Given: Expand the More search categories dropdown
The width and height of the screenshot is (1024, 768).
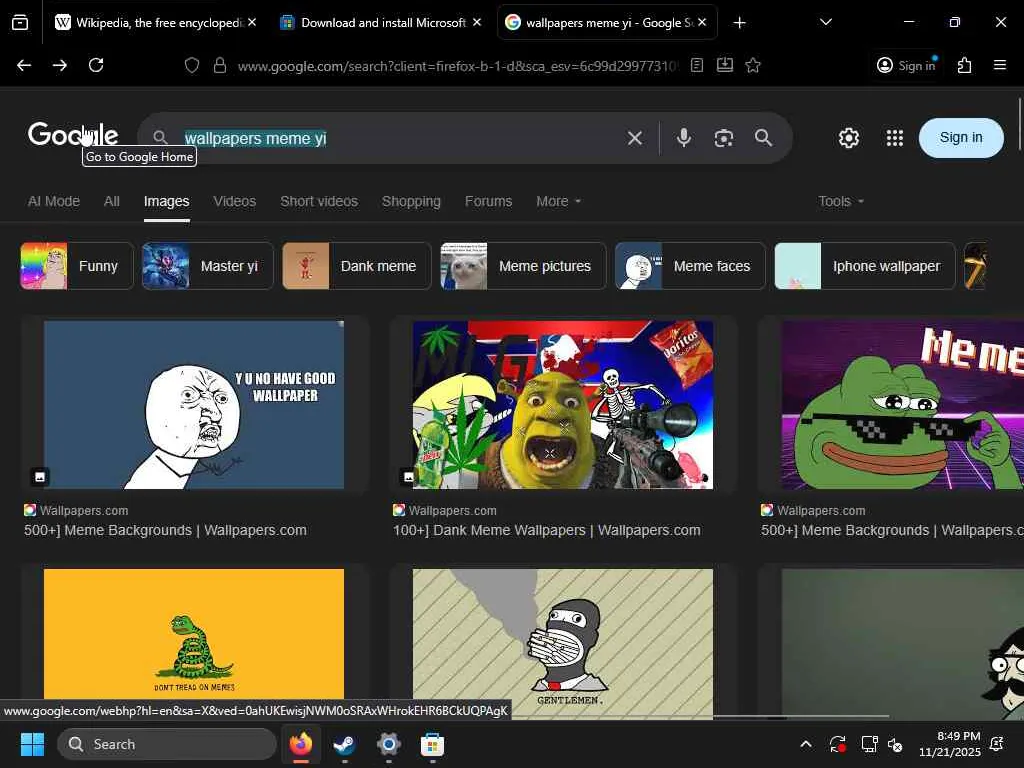Looking at the screenshot, I should tap(558, 201).
